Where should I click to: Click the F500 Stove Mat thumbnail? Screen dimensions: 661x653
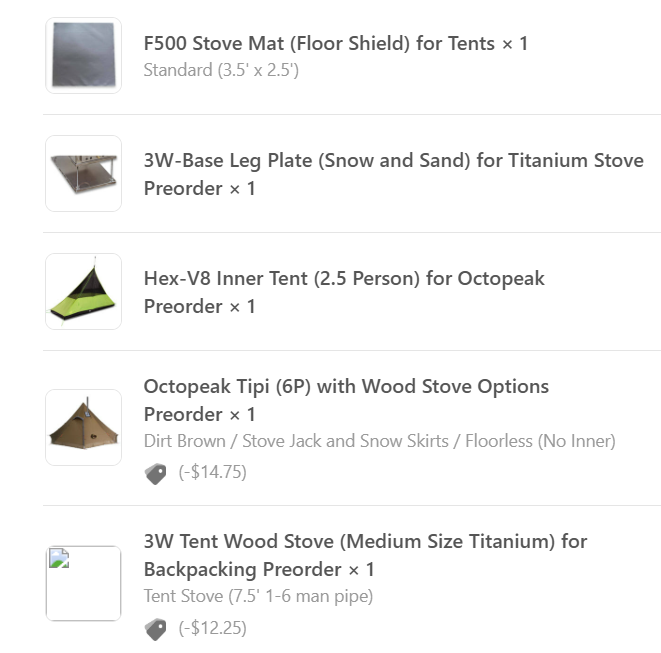pyautogui.click(x=83, y=55)
